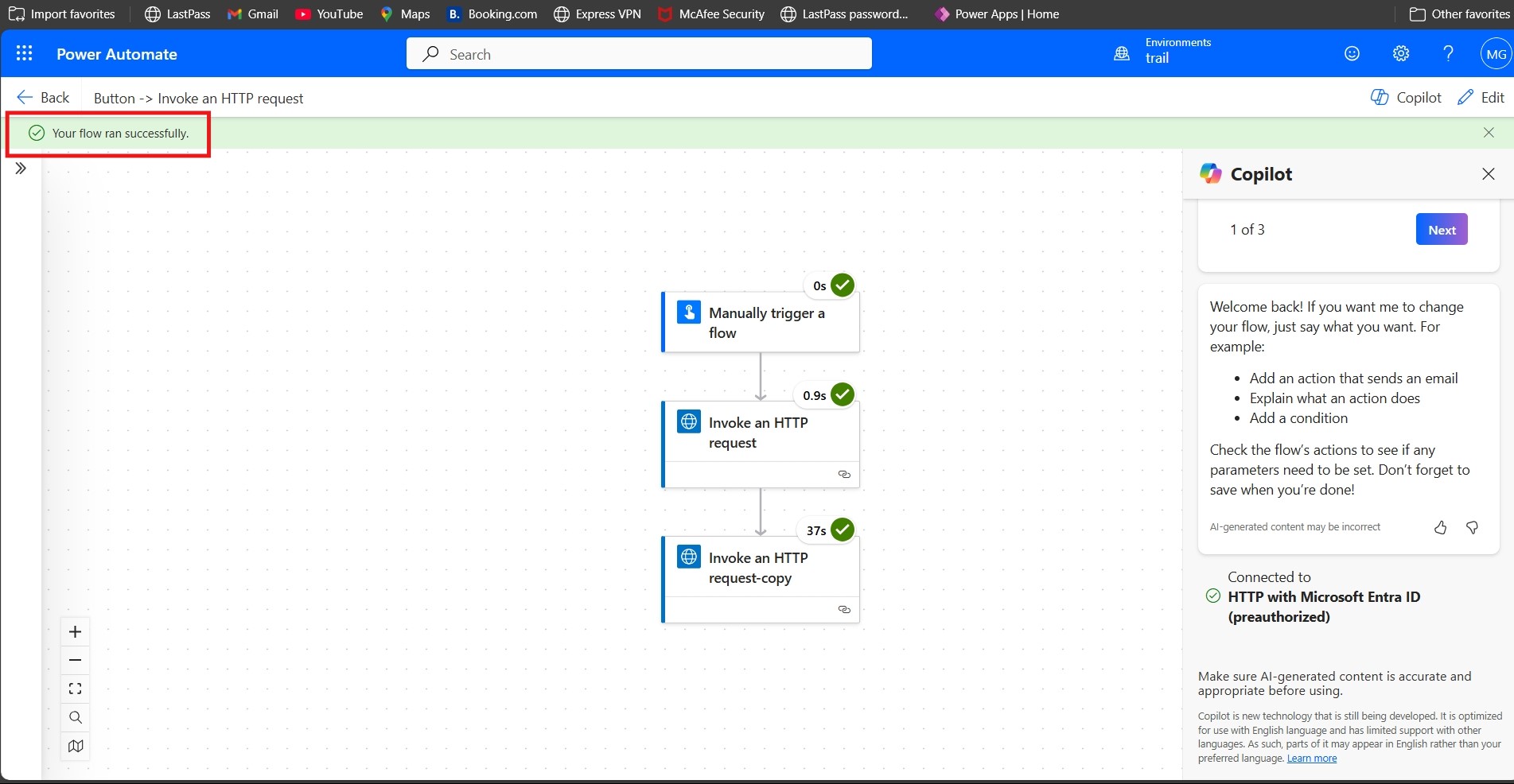Open the Copilot pane from toolbar
Screen dimensions: 1514x784
click(x=1406, y=97)
